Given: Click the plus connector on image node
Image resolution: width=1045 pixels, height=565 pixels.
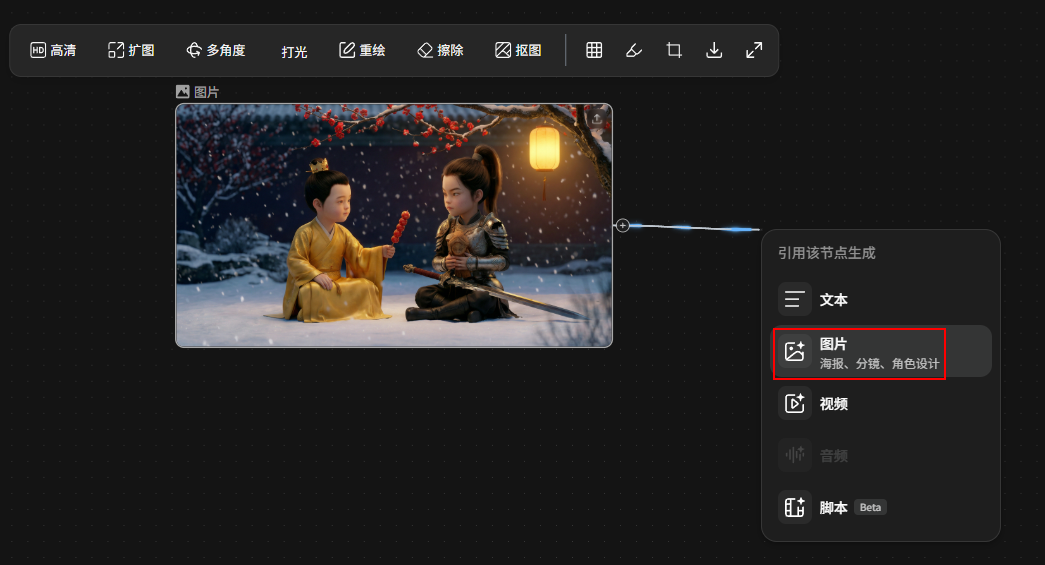Looking at the screenshot, I should (622, 225).
